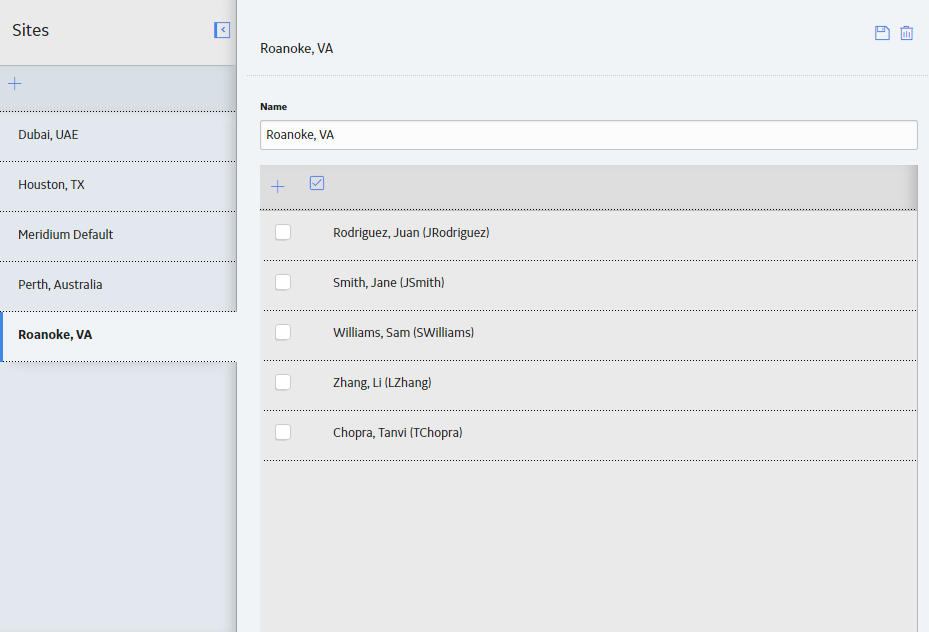The height and width of the screenshot is (632, 929).
Task: Check the box for Chopra, Tanvi
Action: point(283,432)
